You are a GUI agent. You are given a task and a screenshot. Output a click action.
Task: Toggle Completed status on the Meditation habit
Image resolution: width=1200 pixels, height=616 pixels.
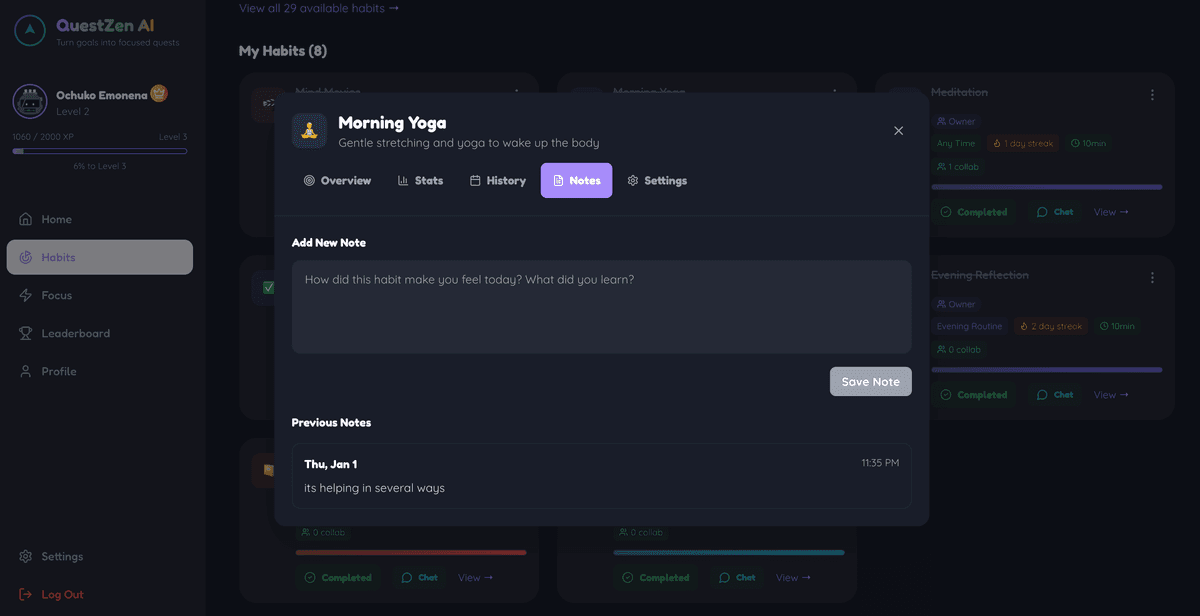click(x=974, y=211)
